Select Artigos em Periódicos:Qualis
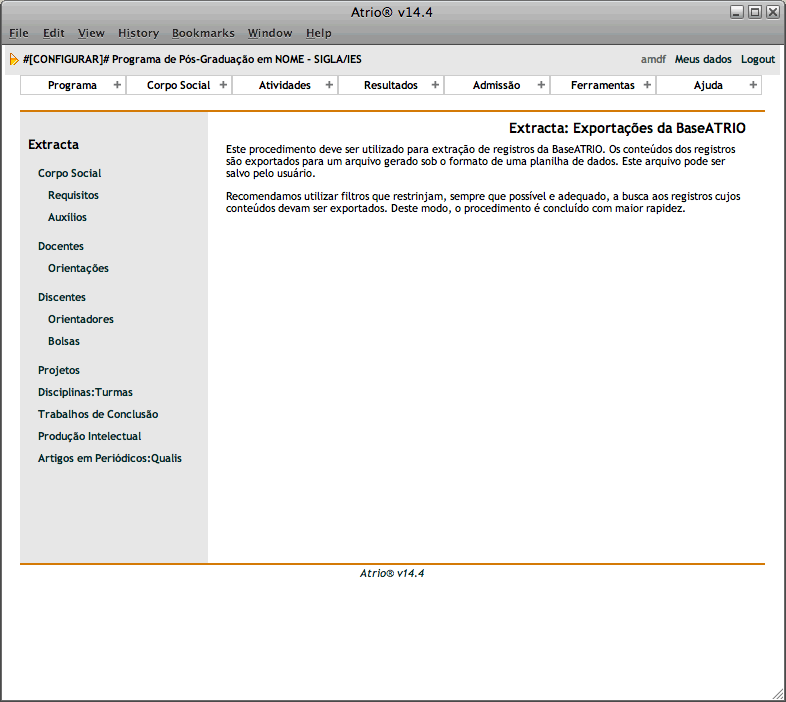 [110, 458]
